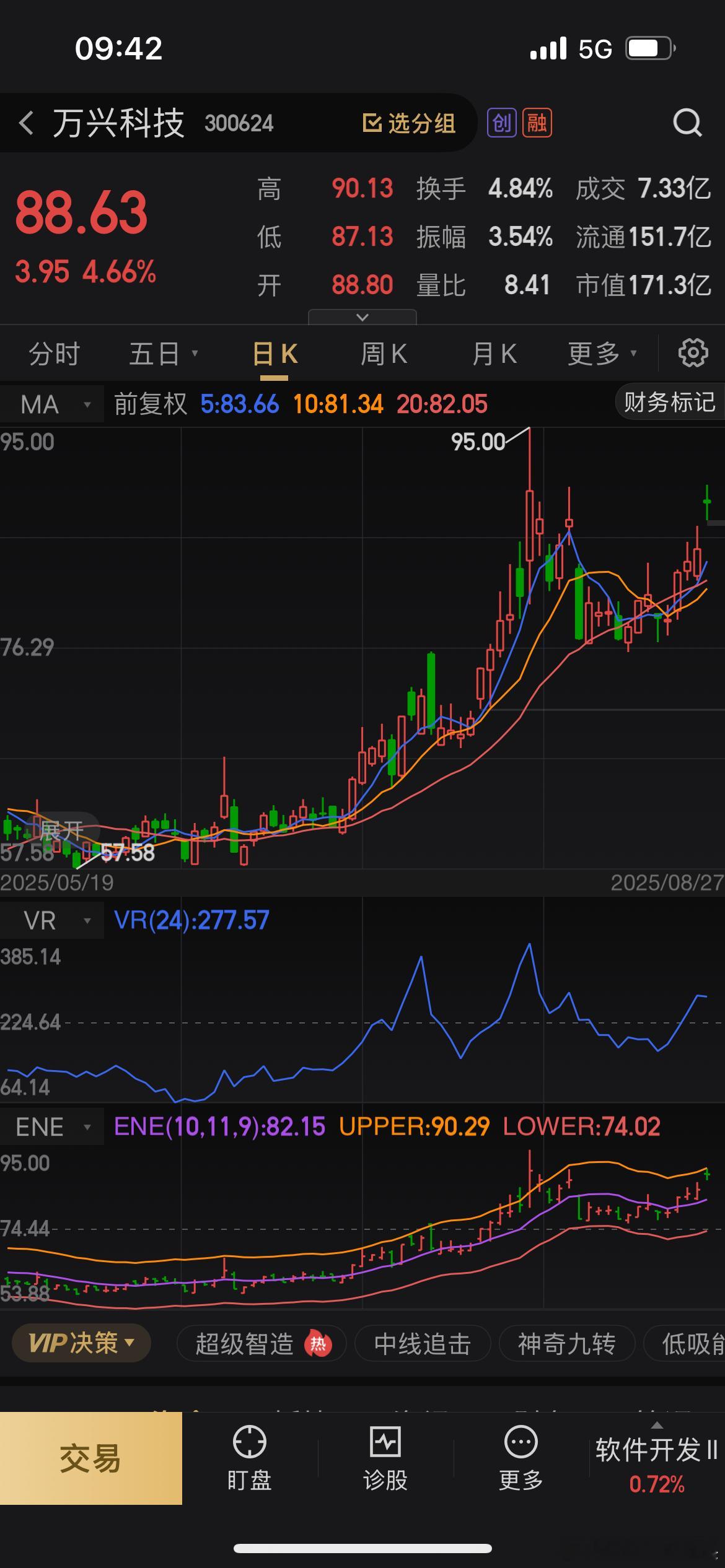Open the MA indicator dropdown

(x=52, y=404)
